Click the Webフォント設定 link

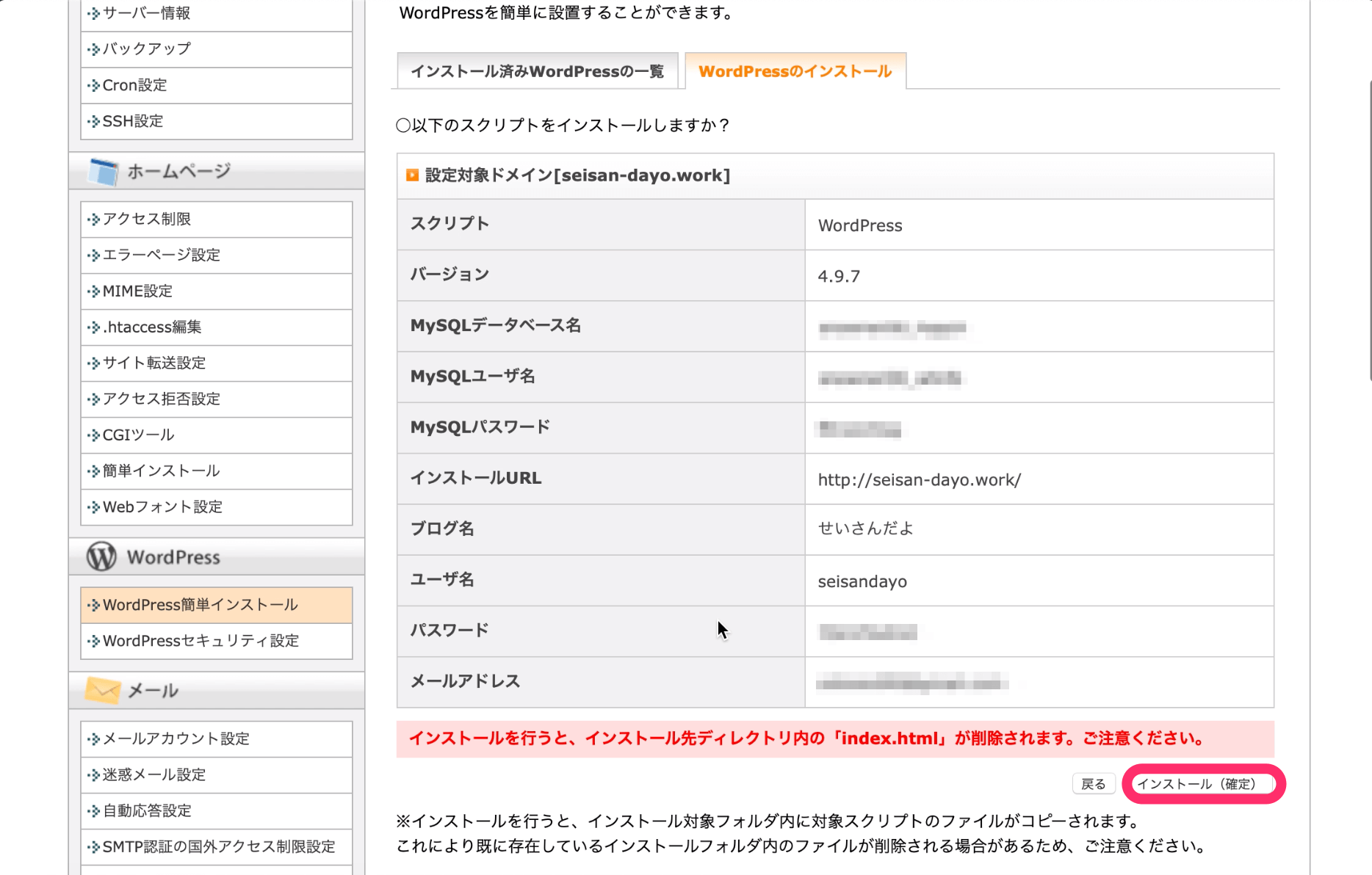point(162,507)
